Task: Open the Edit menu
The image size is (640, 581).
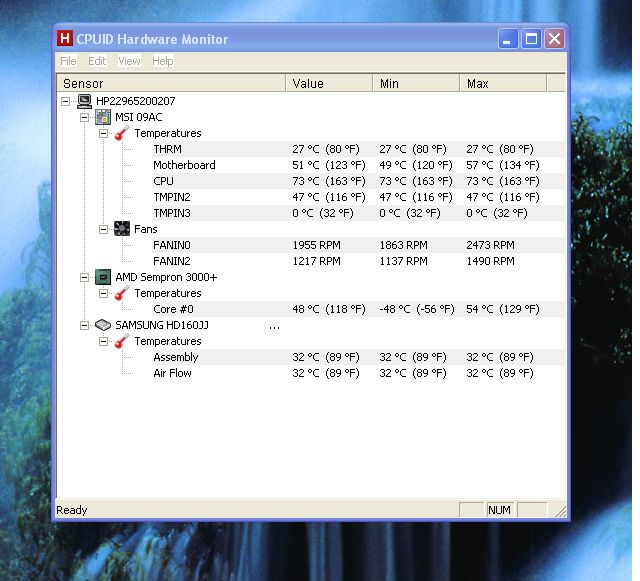Action: (x=97, y=61)
